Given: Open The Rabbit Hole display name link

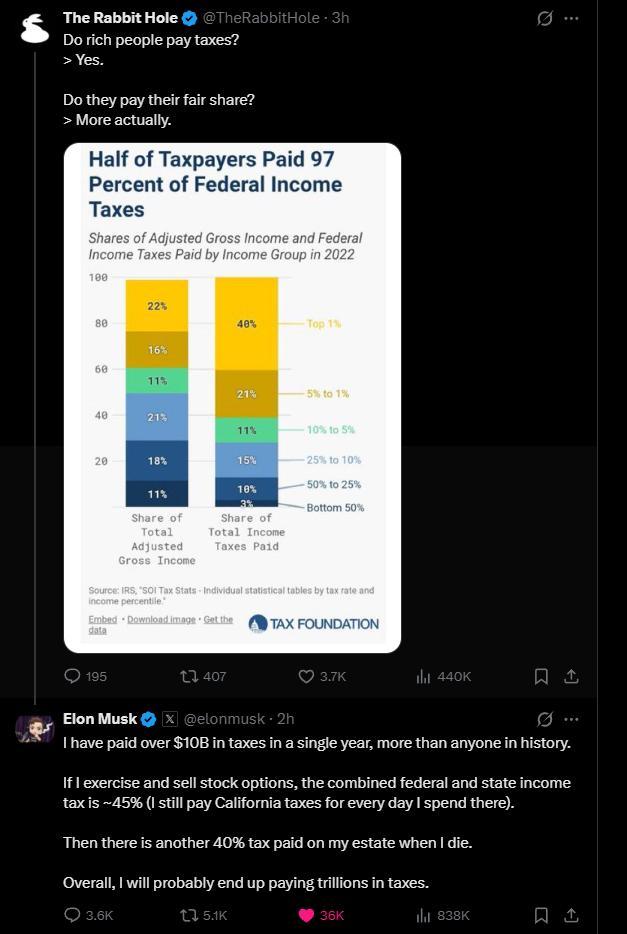Looking at the screenshot, I should 120,18.
